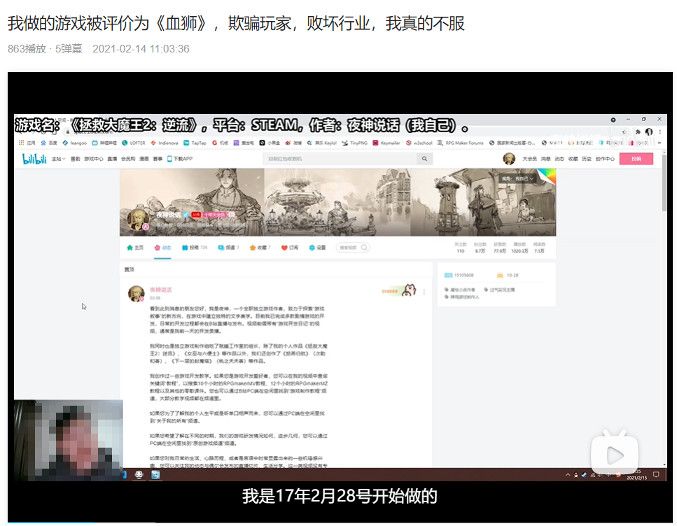The image size is (677, 526).
Task: Open the 会员购 nav link
Action: 128,159
